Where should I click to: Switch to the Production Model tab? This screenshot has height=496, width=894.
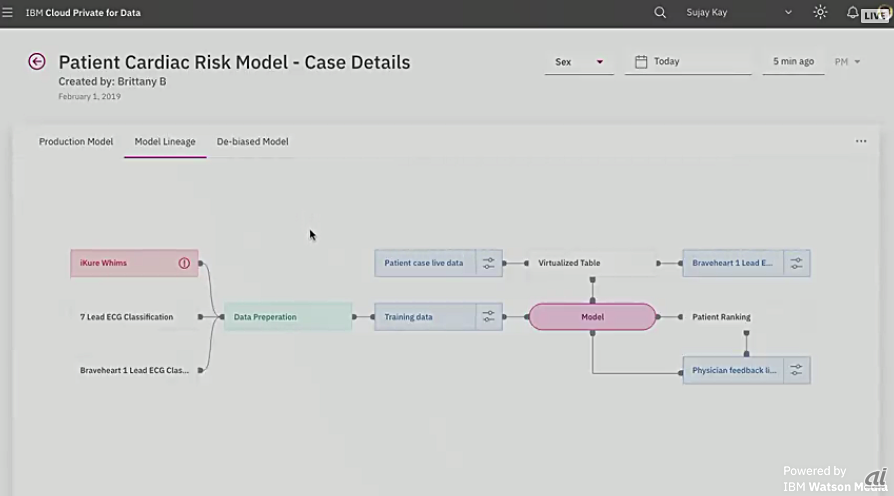point(76,142)
